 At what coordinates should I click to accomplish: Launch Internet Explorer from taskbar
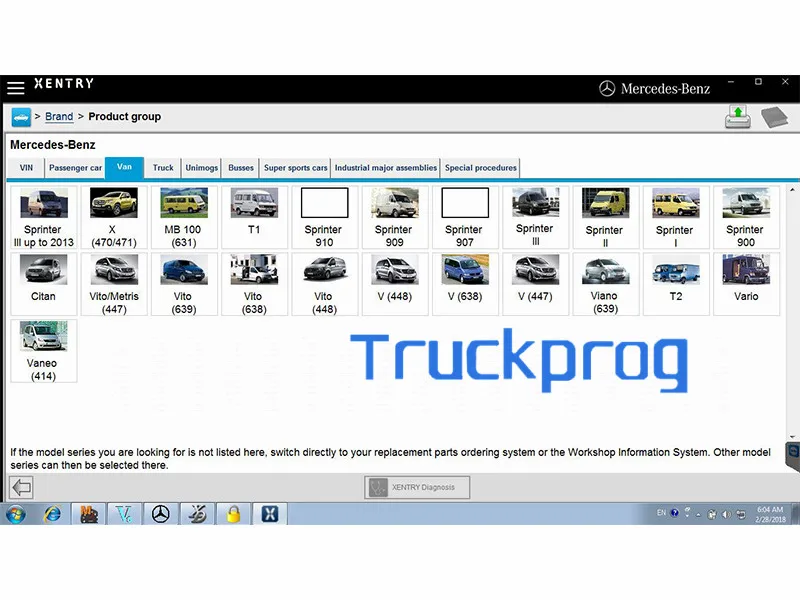(x=52, y=514)
